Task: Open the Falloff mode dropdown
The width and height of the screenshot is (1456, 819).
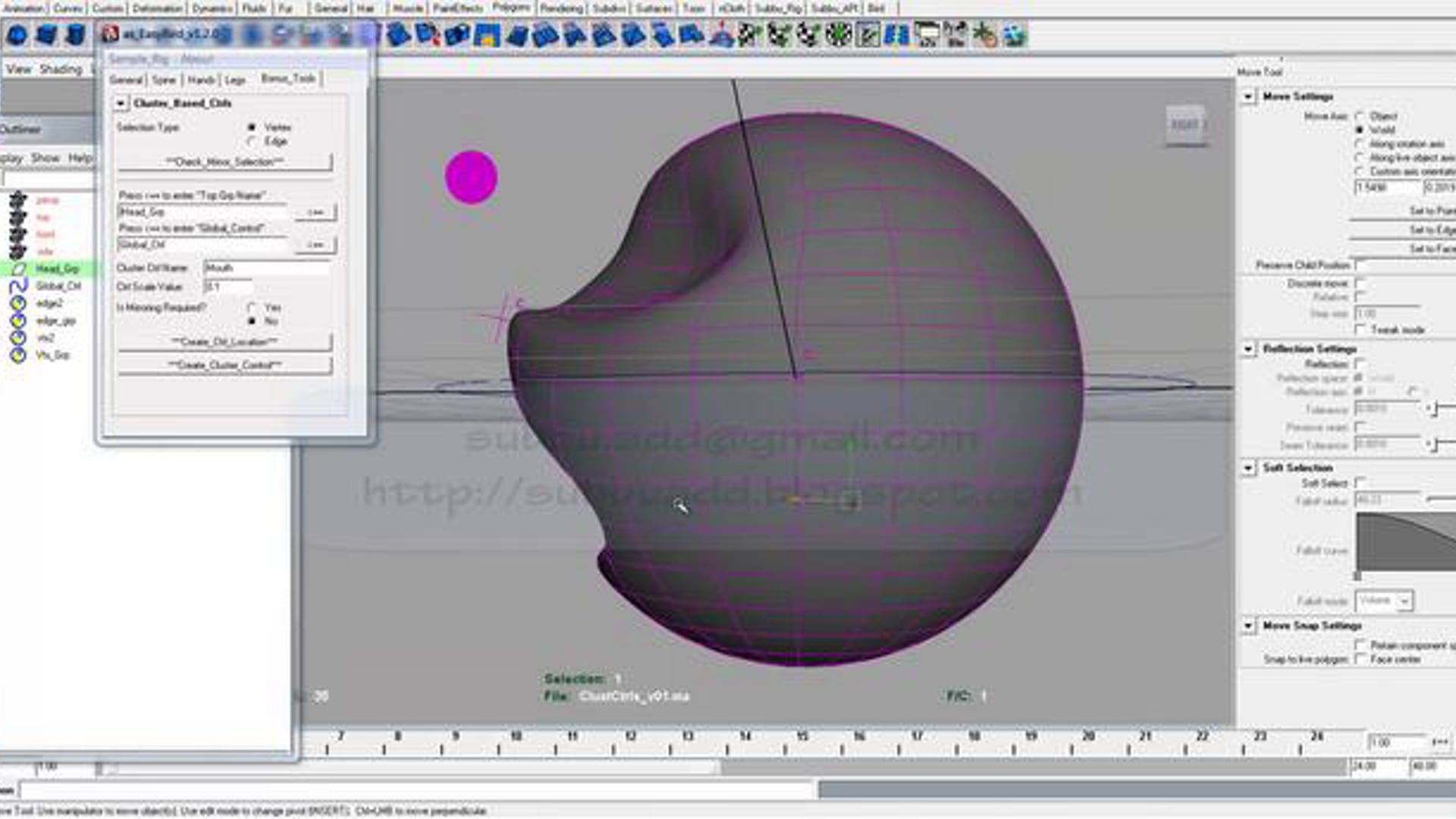Action: click(x=1385, y=601)
